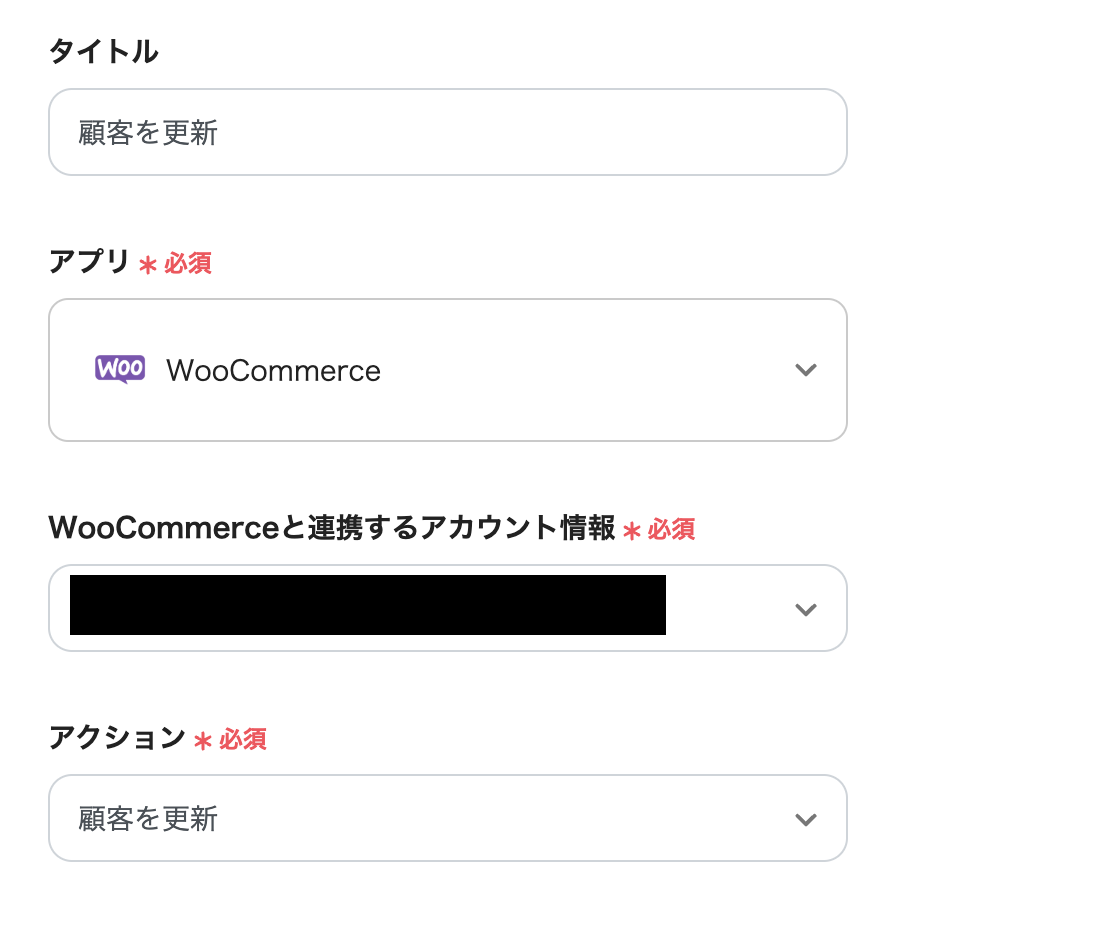Click the アクション field label
1102x948 pixels.
click(x=117, y=738)
